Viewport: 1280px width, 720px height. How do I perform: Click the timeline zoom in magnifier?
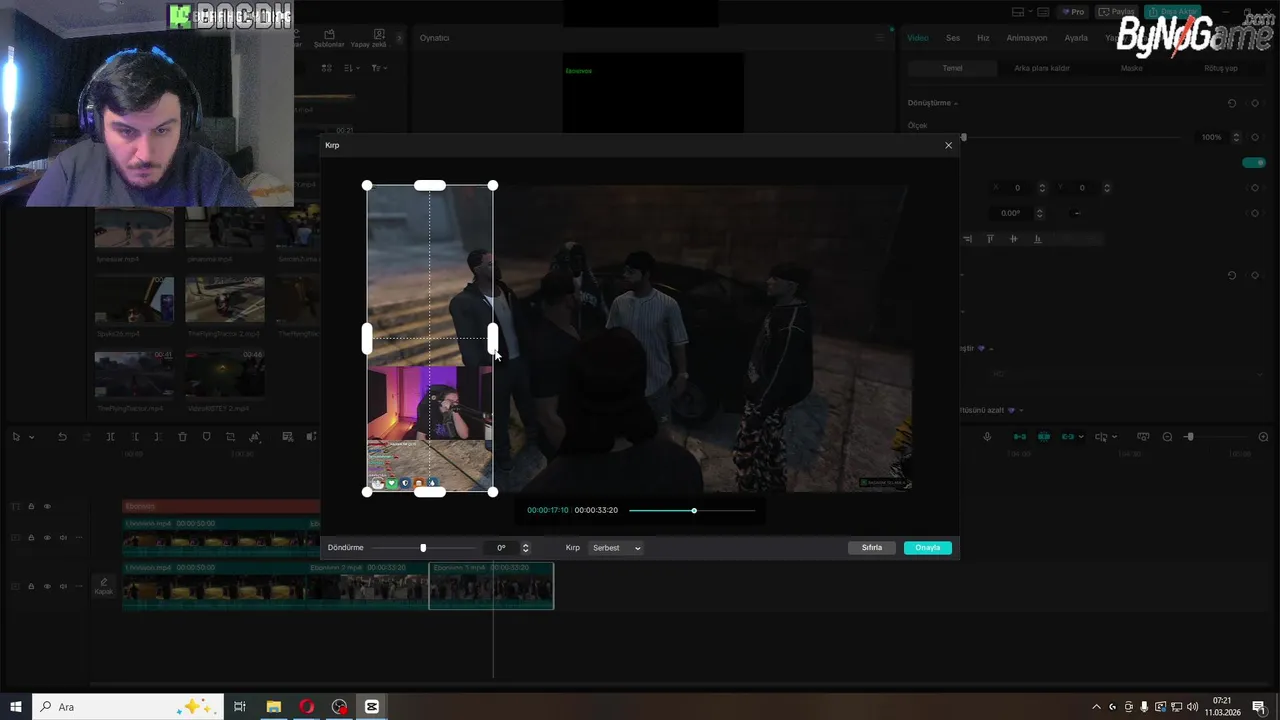[1263, 437]
